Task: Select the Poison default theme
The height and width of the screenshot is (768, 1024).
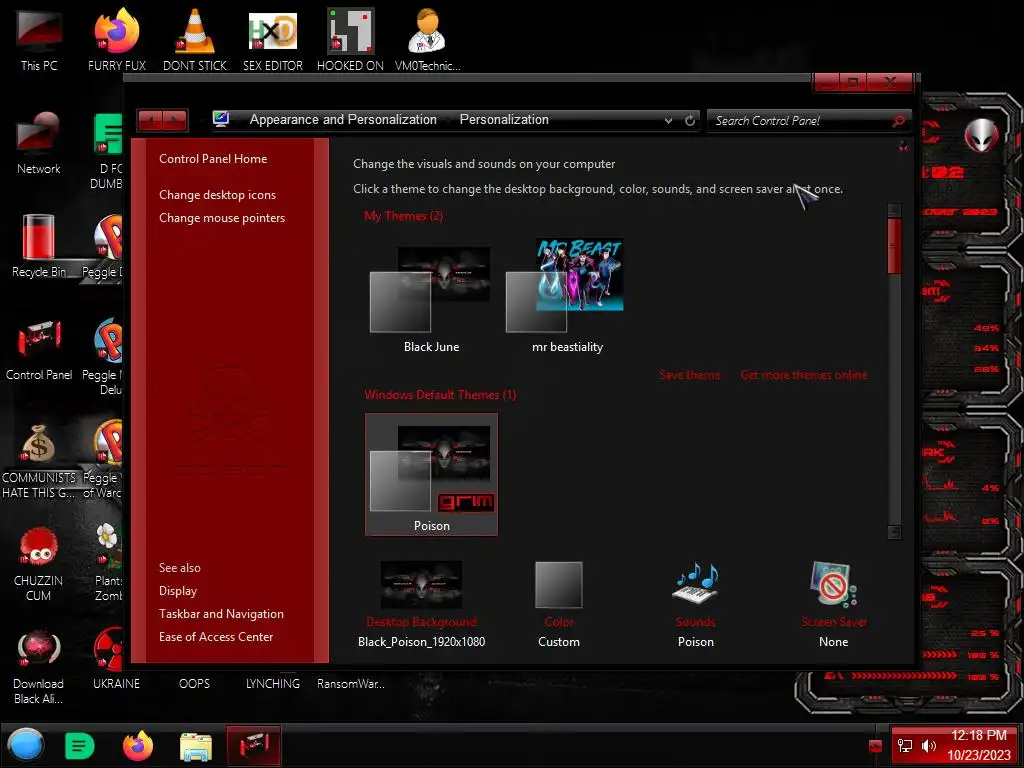Action: 431,474
